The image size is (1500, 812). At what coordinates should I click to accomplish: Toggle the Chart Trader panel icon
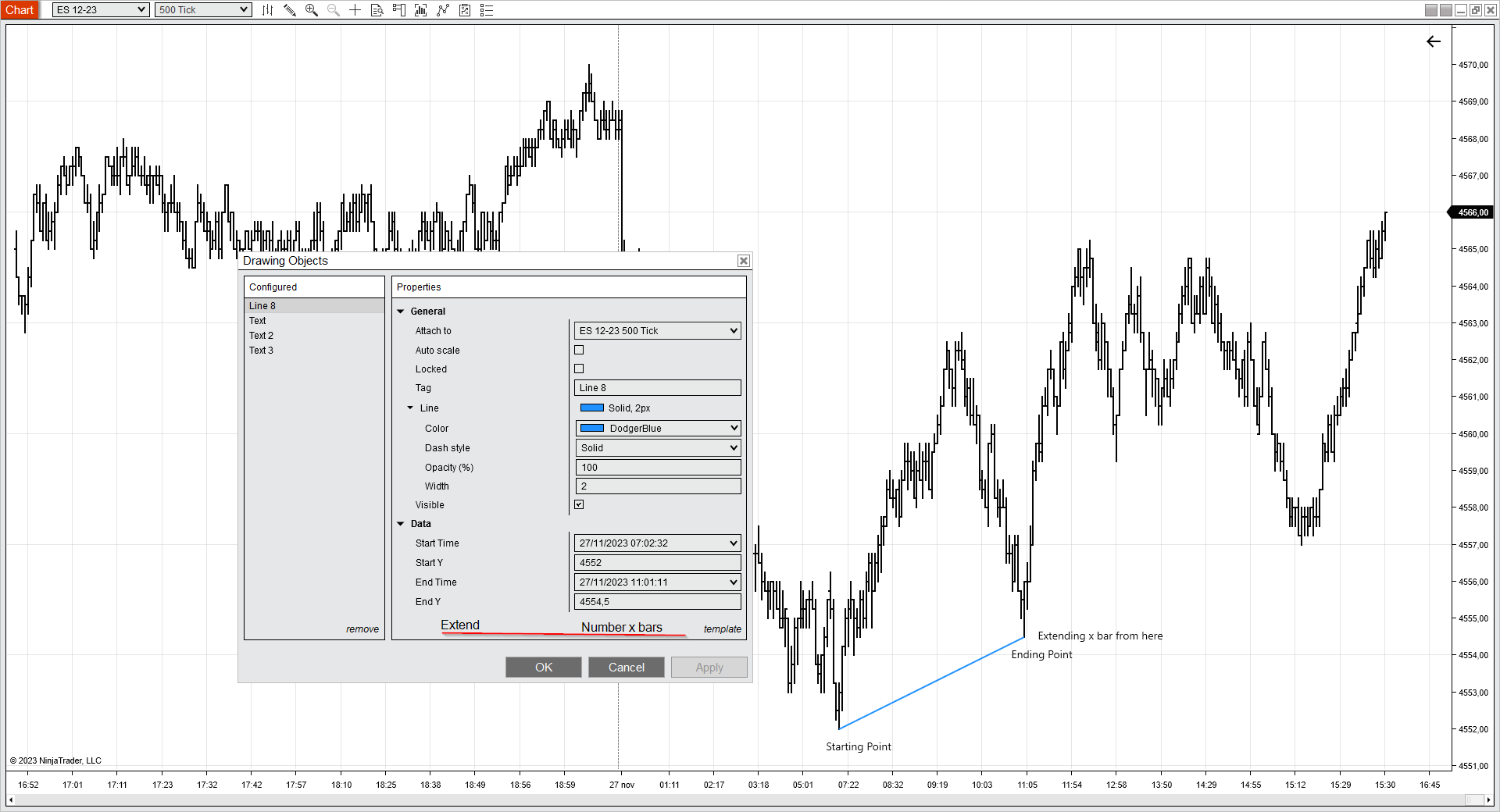pos(399,10)
